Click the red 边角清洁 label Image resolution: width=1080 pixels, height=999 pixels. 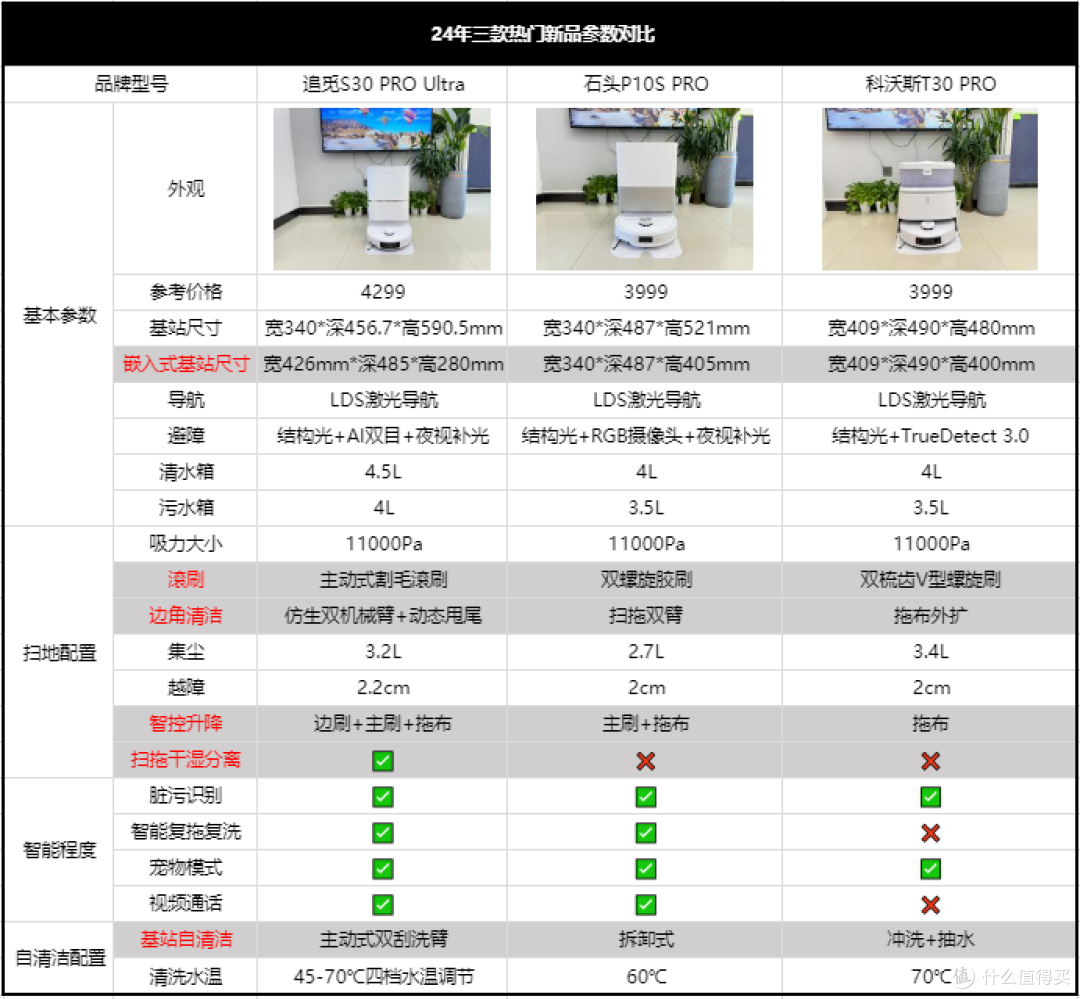(186, 615)
